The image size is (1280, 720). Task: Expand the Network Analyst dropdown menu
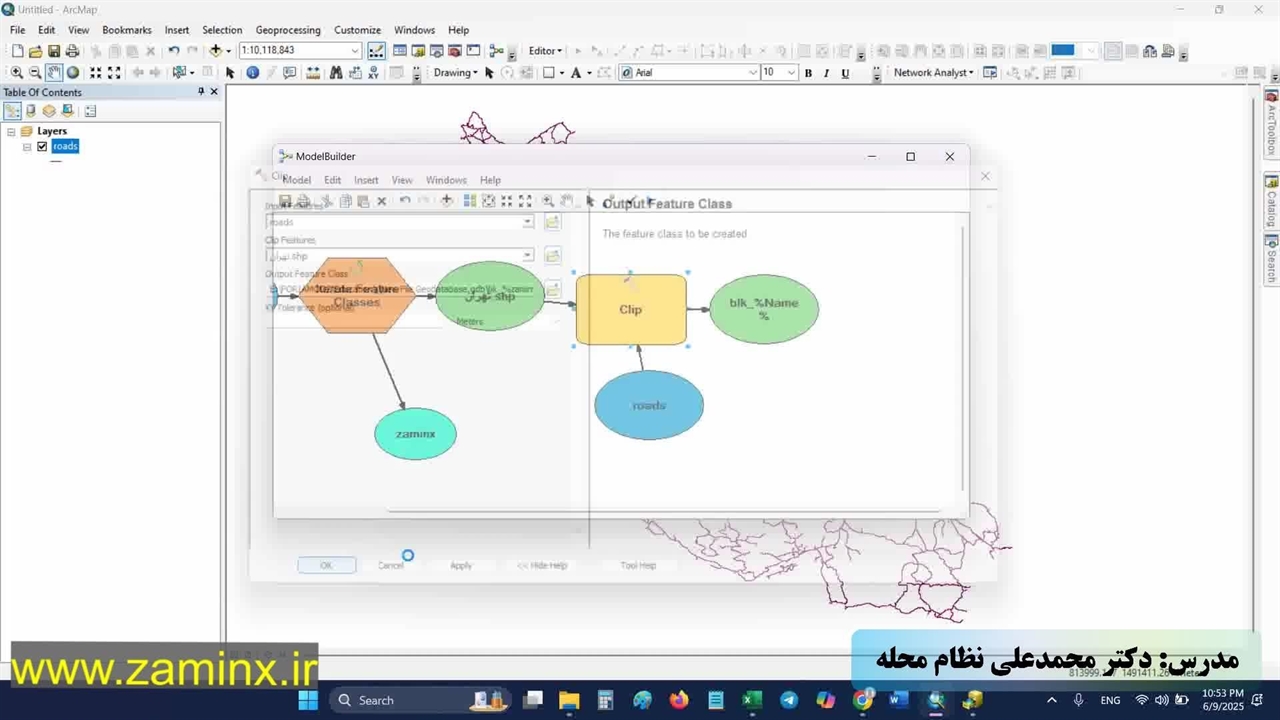pos(933,73)
